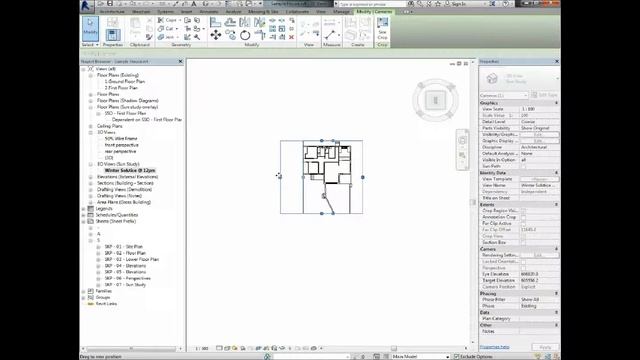Toggle the Annotation Crop checkbox
This screenshot has width=640, height=360.
click(523, 217)
